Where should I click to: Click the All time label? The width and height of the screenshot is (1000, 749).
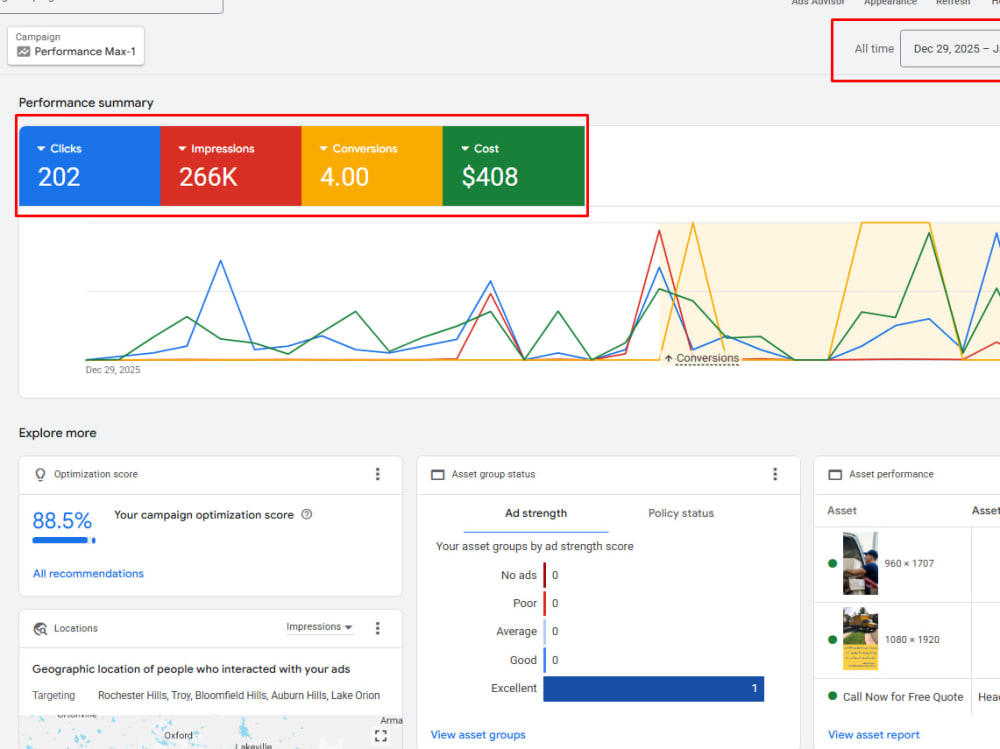[x=874, y=48]
